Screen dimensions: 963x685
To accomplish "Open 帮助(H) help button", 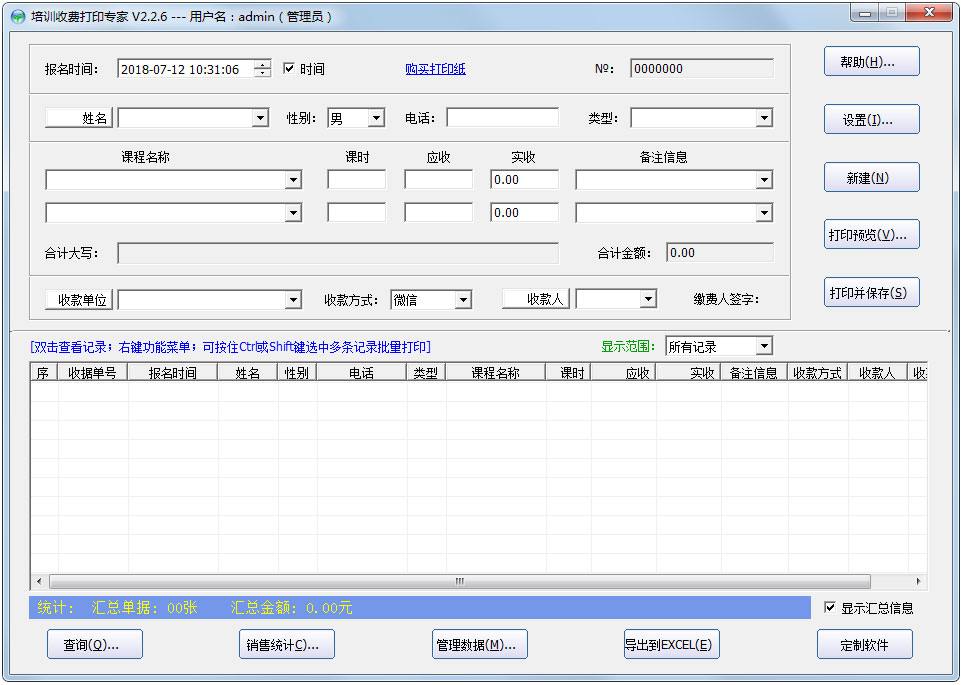I will tap(871, 61).
